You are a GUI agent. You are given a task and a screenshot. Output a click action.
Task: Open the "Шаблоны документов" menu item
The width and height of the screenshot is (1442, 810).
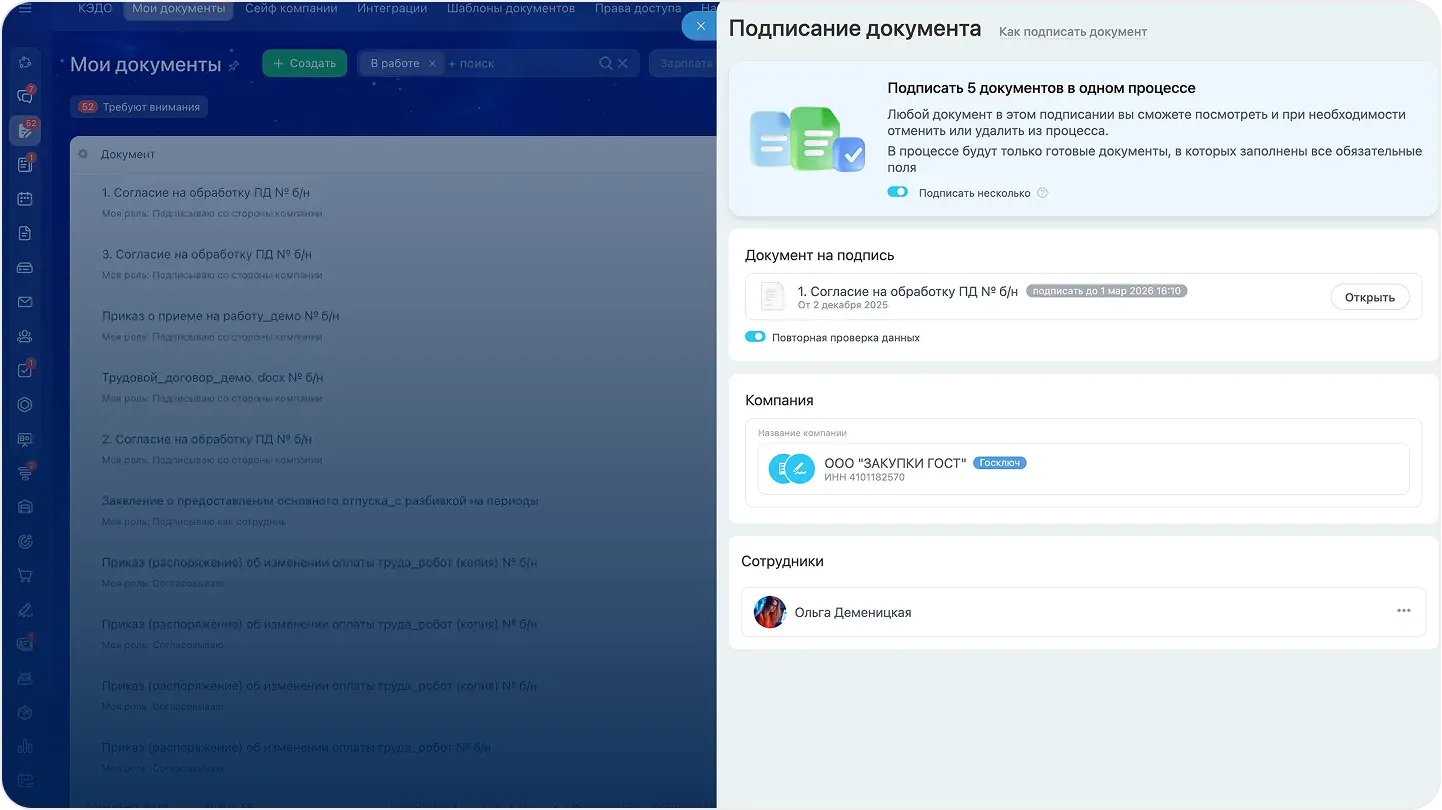point(511,7)
